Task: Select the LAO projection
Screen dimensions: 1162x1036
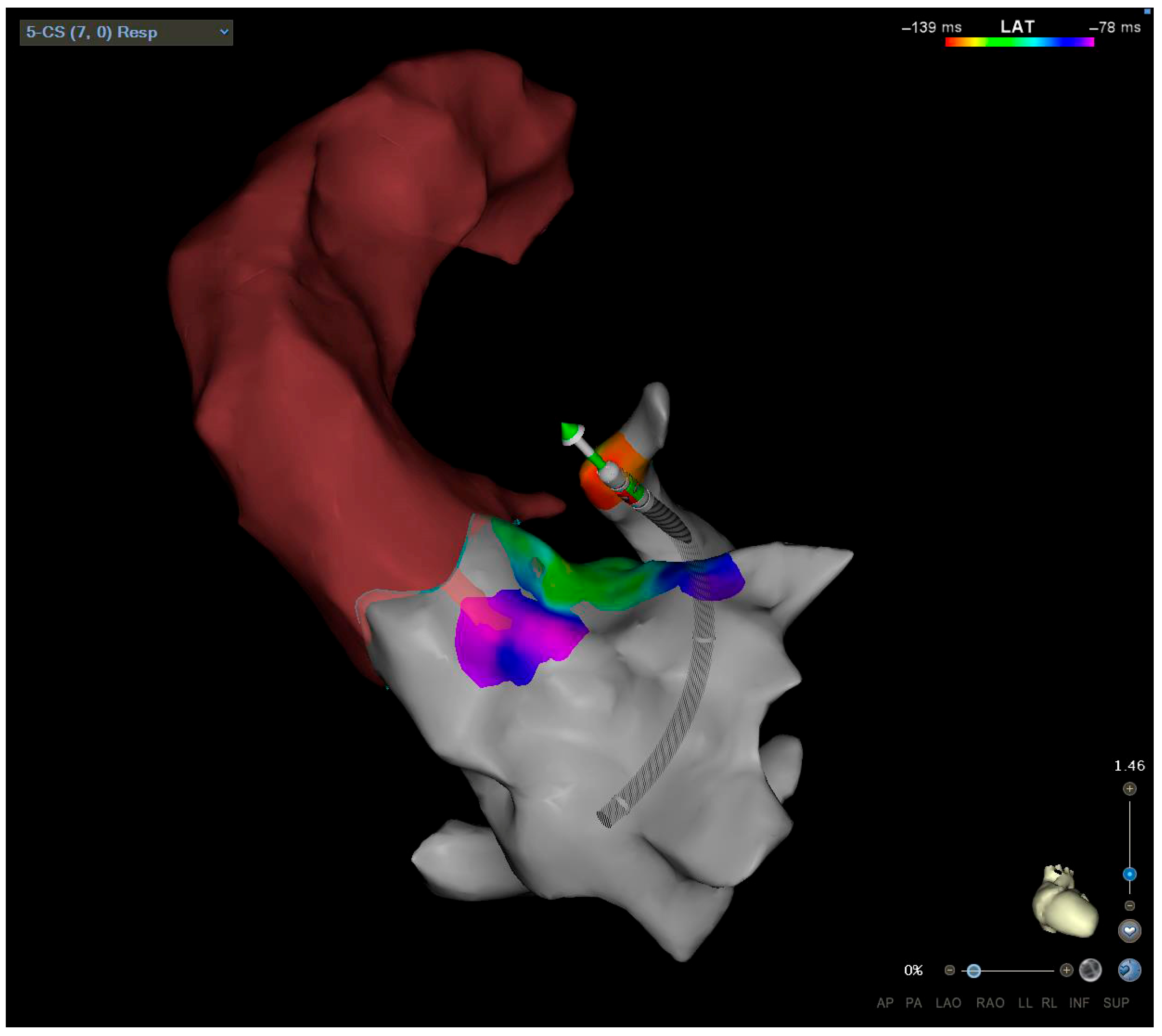Action: 948,1003
